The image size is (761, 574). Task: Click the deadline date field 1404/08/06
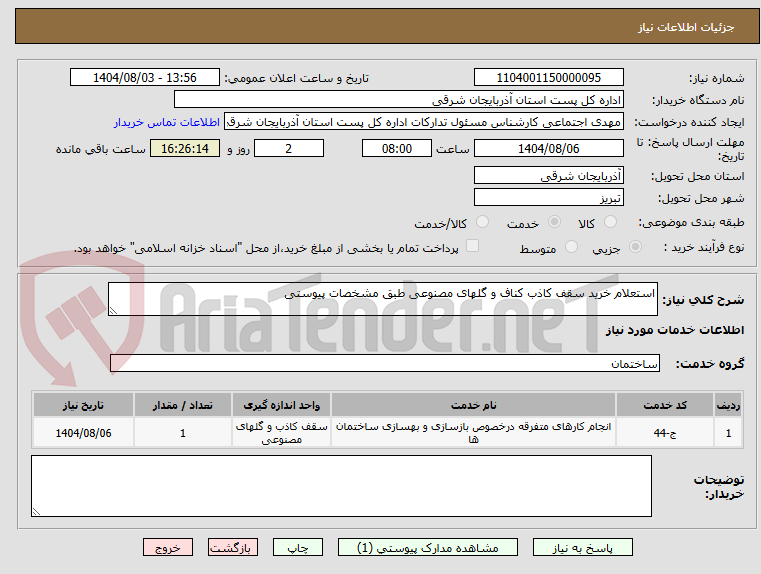point(548,148)
